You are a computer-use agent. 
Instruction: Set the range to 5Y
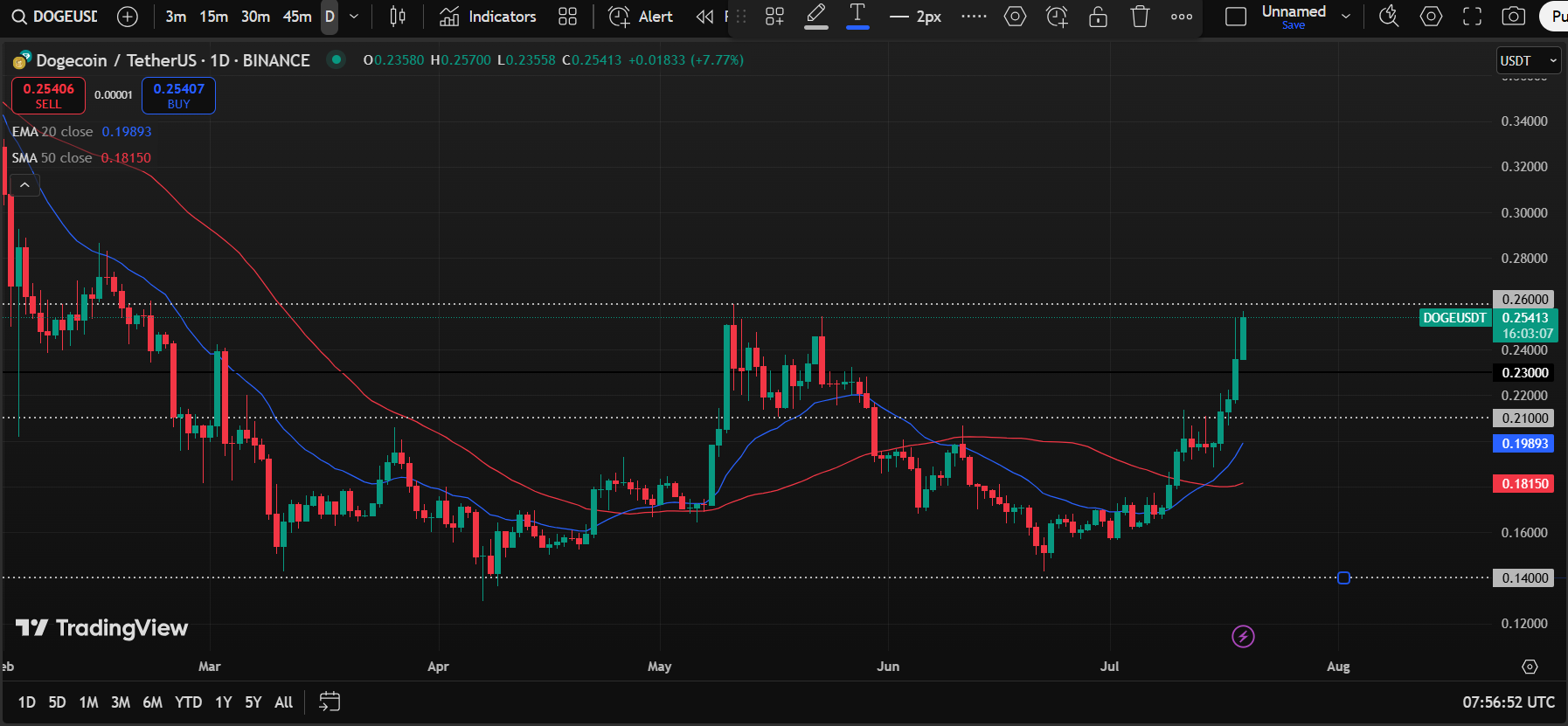pyautogui.click(x=253, y=702)
